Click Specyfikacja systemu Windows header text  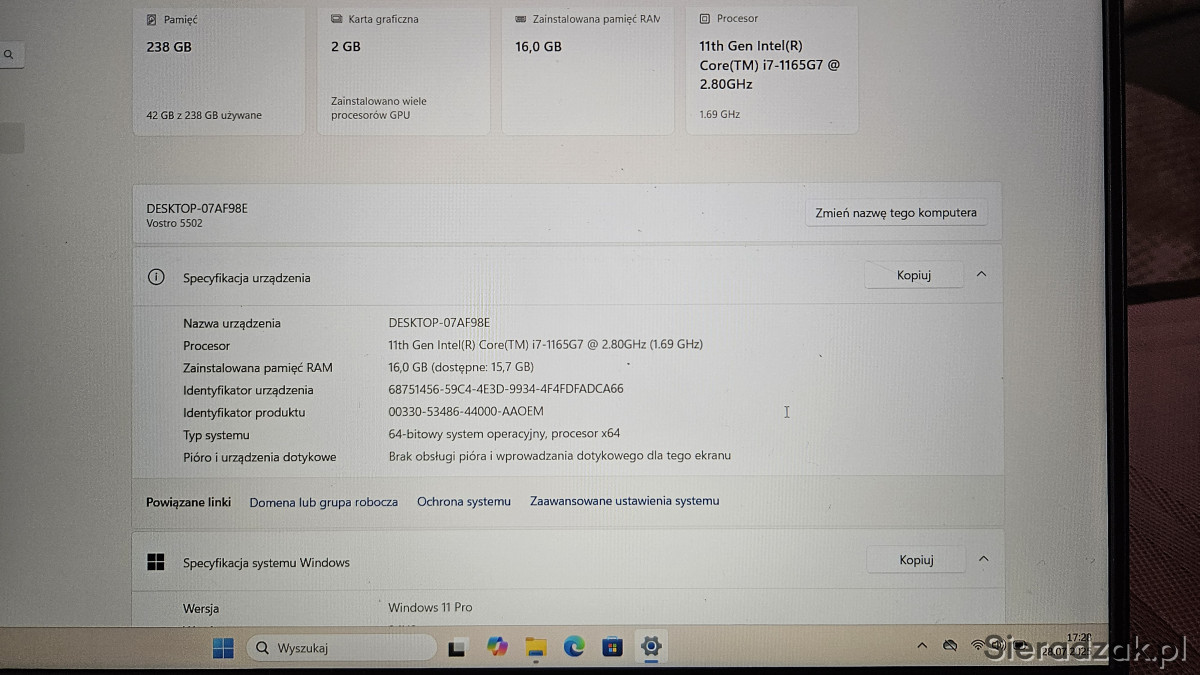266,563
